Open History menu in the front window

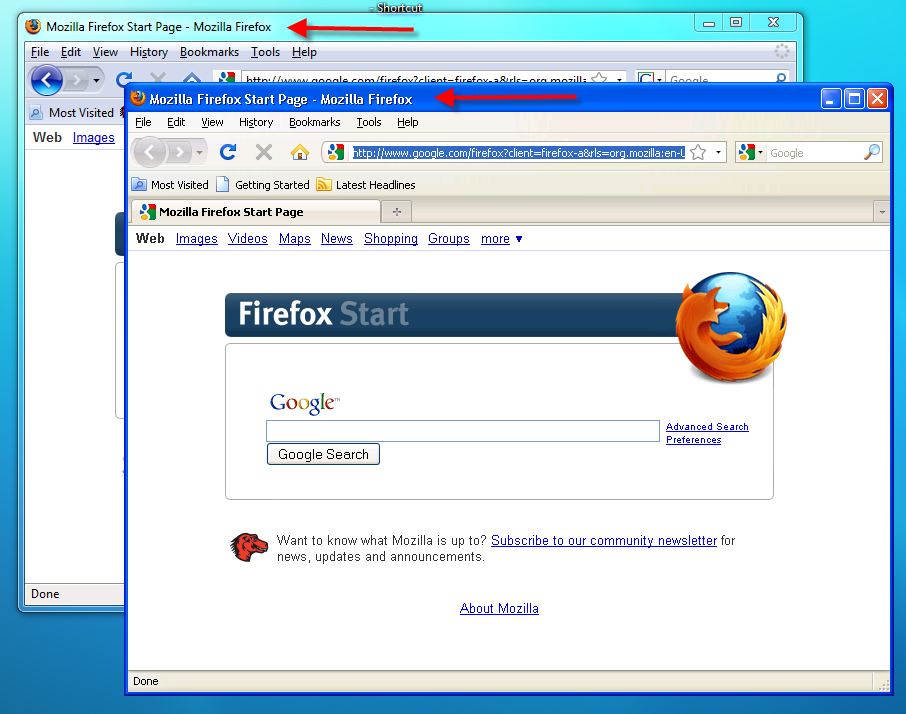(x=256, y=122)
